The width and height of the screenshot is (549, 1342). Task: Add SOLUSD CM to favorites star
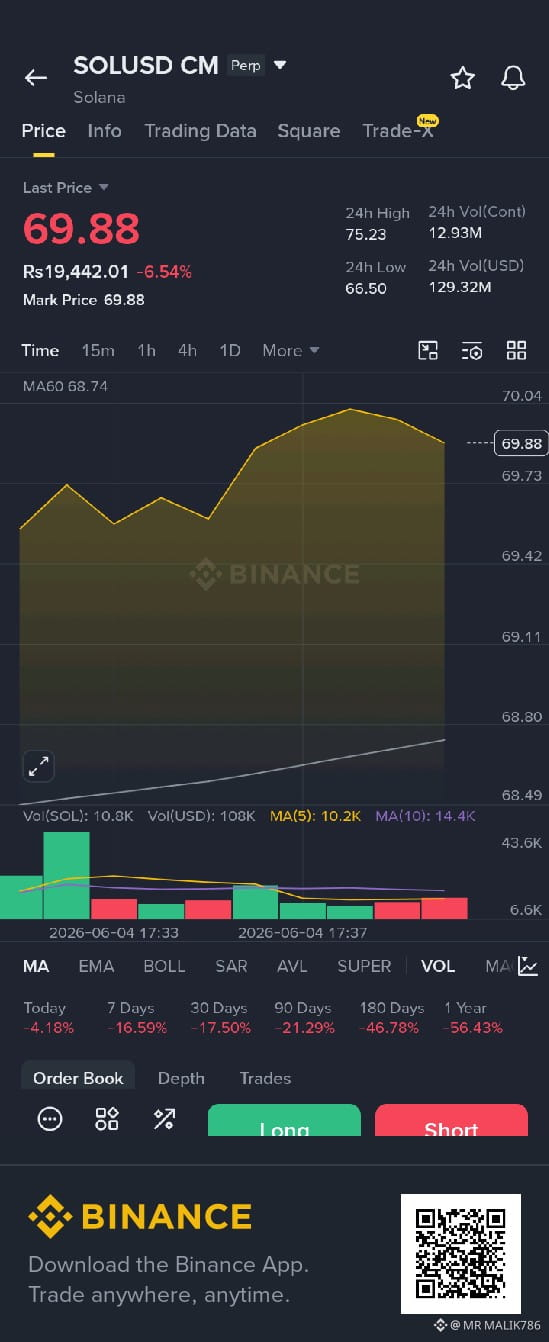(462, 78)
